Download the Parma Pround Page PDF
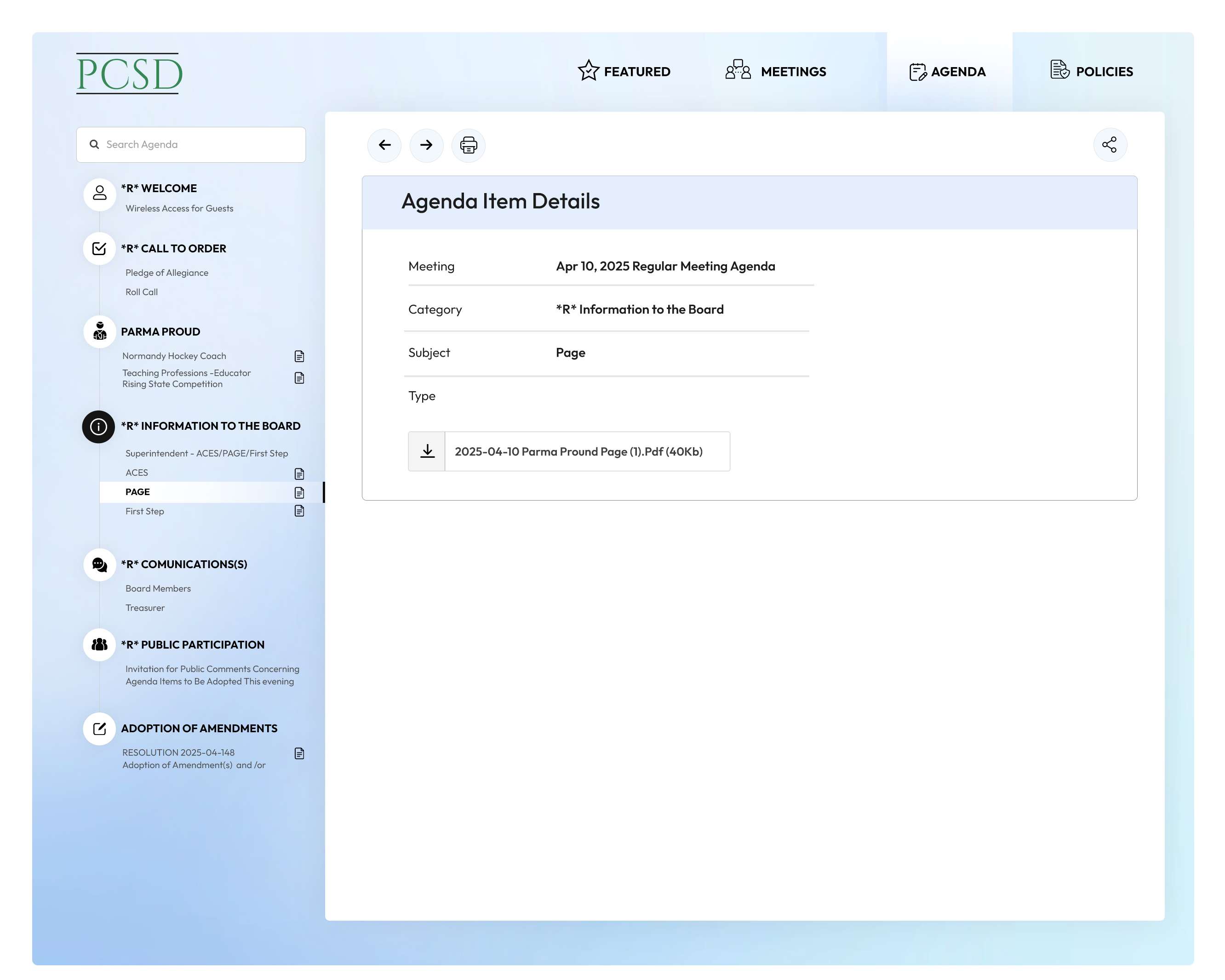The image size is (1225, 980). click(427, 451)
